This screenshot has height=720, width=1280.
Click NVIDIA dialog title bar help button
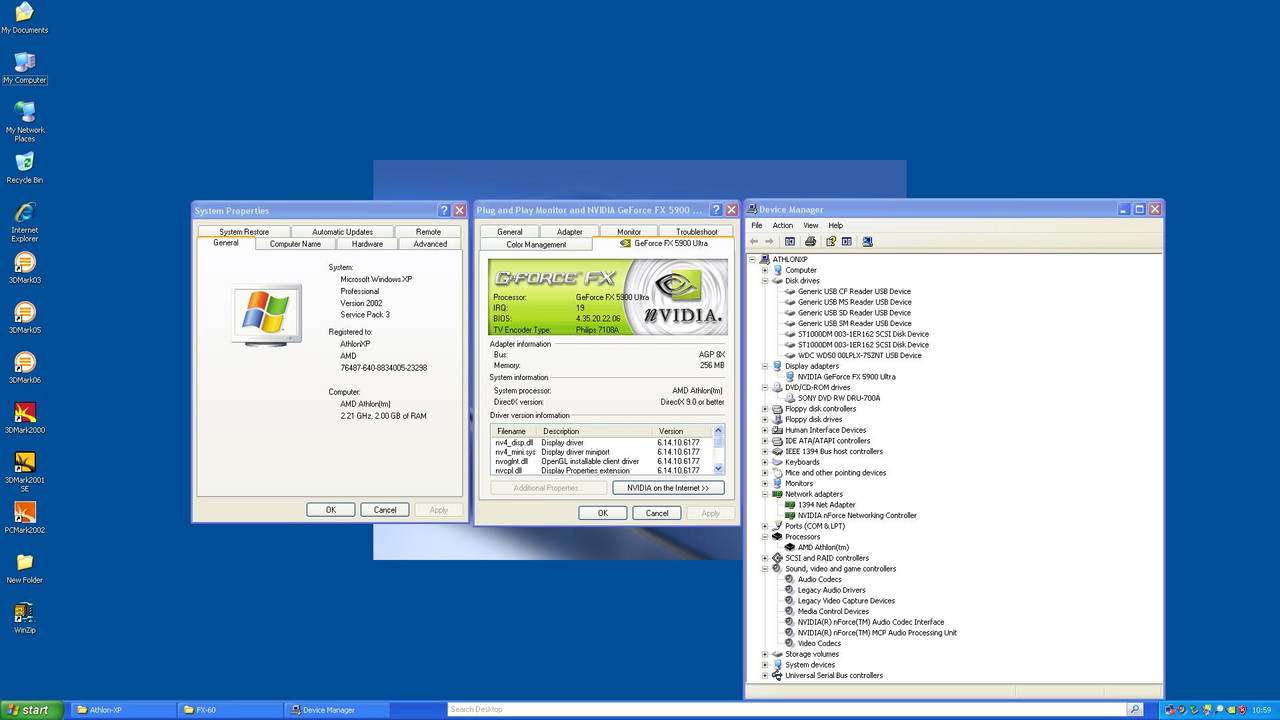pos(716,210)
